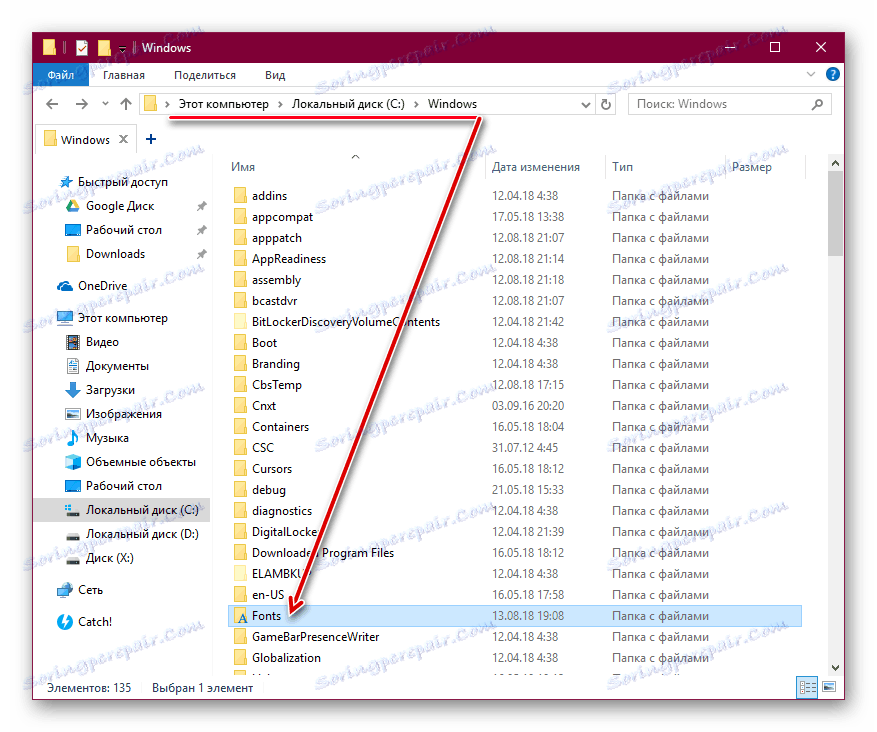
Task: Add a new tab with plus button
Action: point(151,139)
